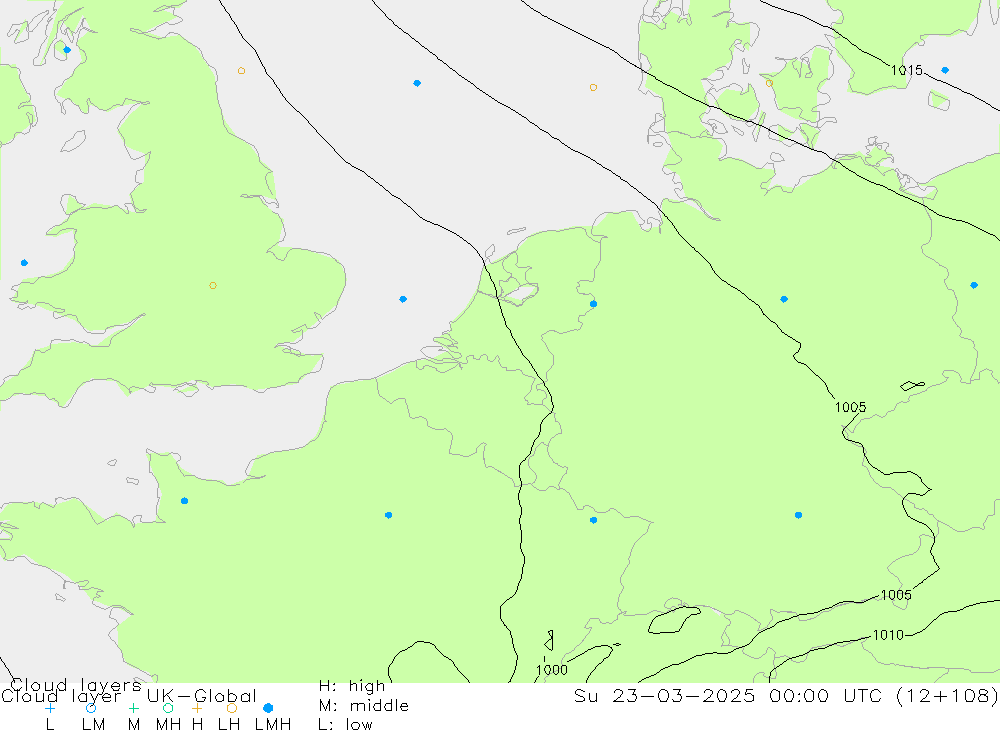Screen dimensions: 1000x733
Task: Click the blue circle LM legend symbol
Action: coord(91,708)
